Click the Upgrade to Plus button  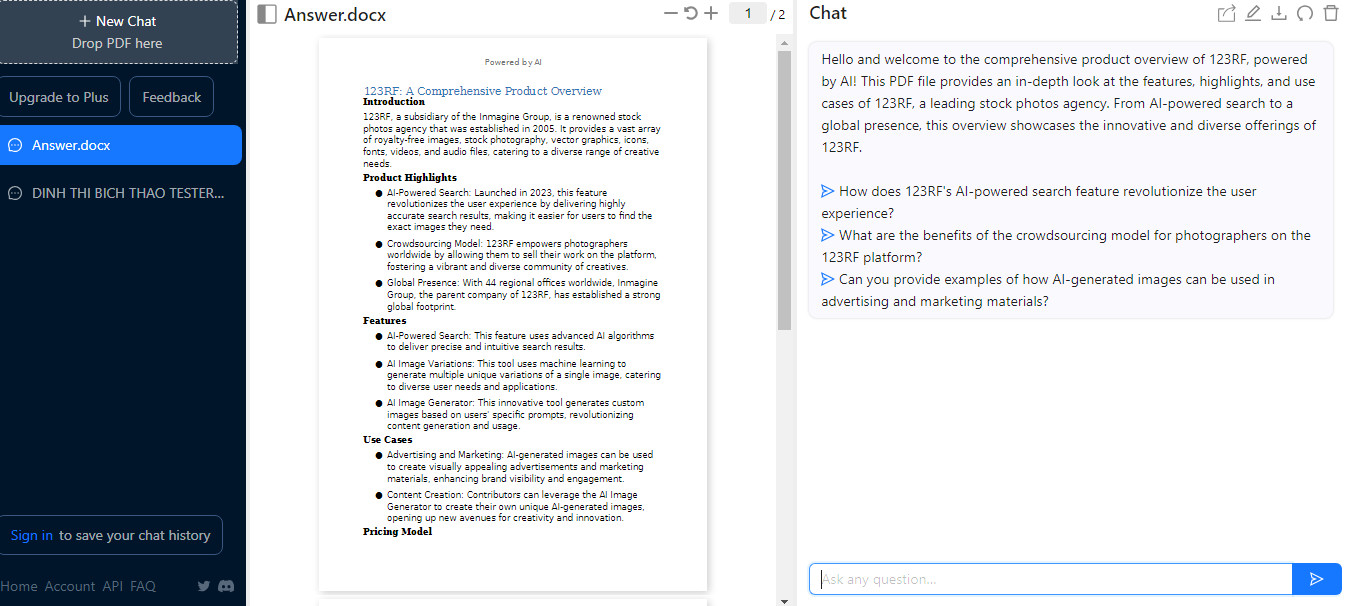59,97
